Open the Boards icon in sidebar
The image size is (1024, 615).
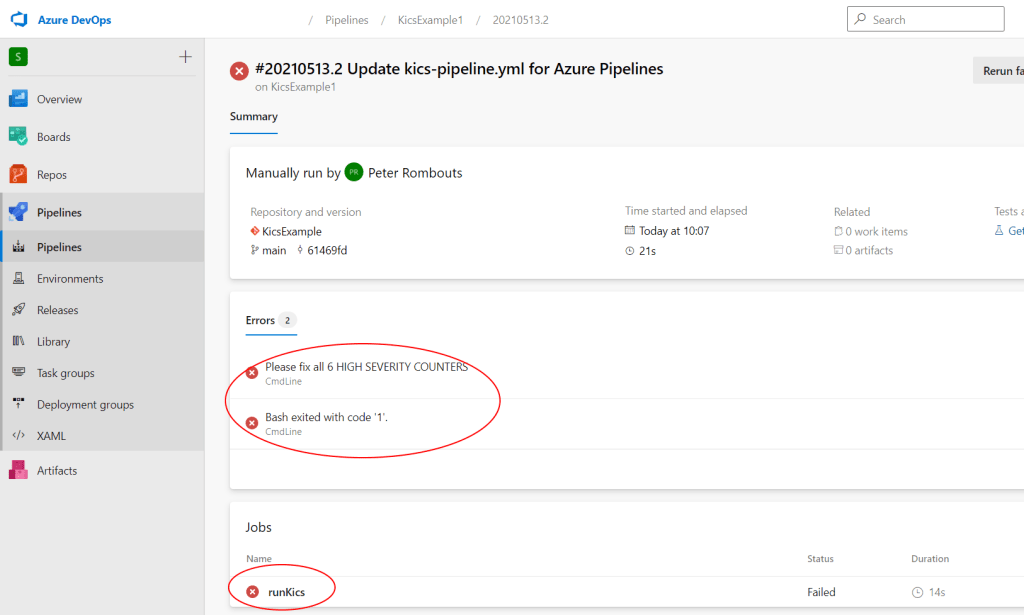[18, 137]
